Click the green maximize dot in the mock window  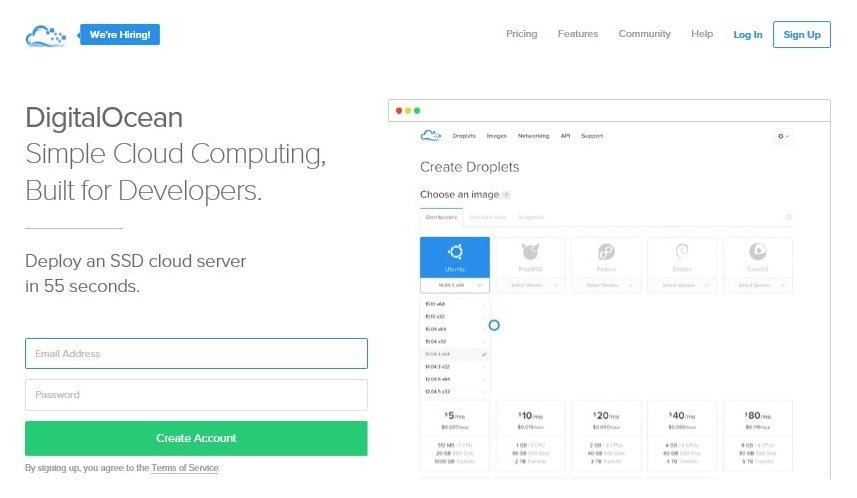pos(417,110)
